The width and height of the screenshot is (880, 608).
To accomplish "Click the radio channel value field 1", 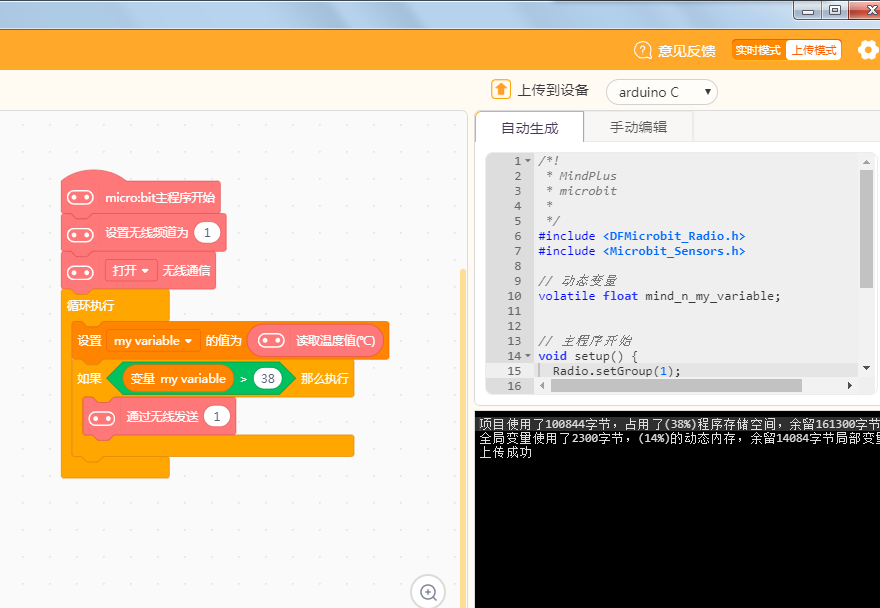I will coord(207,232).
